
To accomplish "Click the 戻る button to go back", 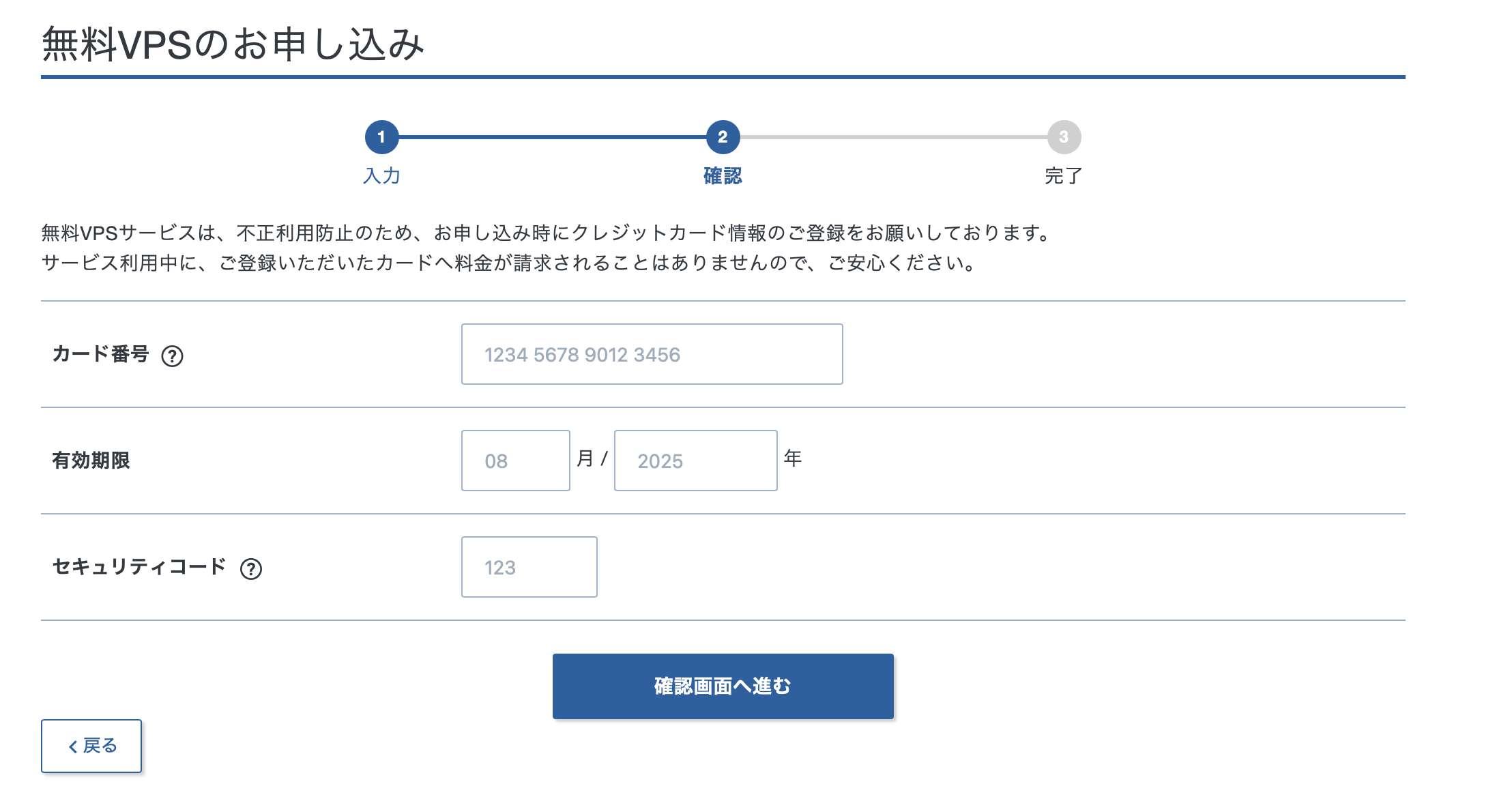I will [x=91, y=746].
